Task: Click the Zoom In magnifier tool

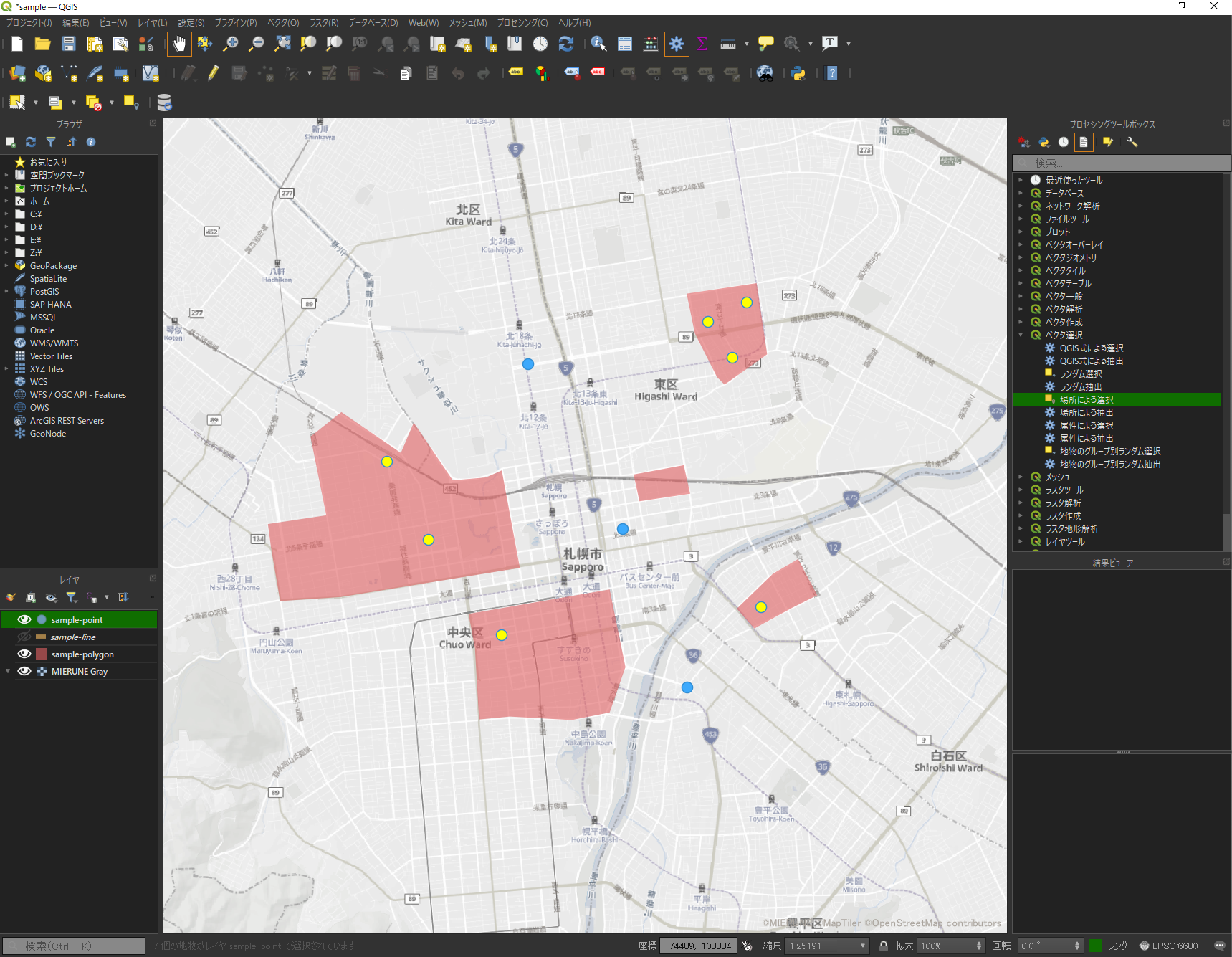Action: tap(231, 44)
